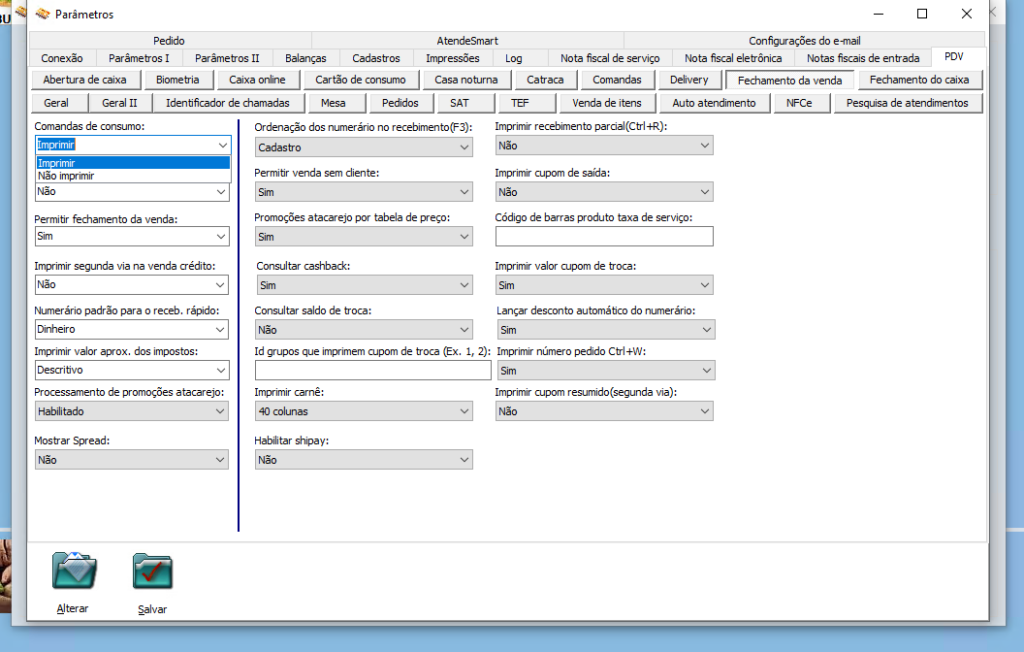Switch to the Pedido tab
Screen dimensions: 1024x652
[x=169, y=41]
